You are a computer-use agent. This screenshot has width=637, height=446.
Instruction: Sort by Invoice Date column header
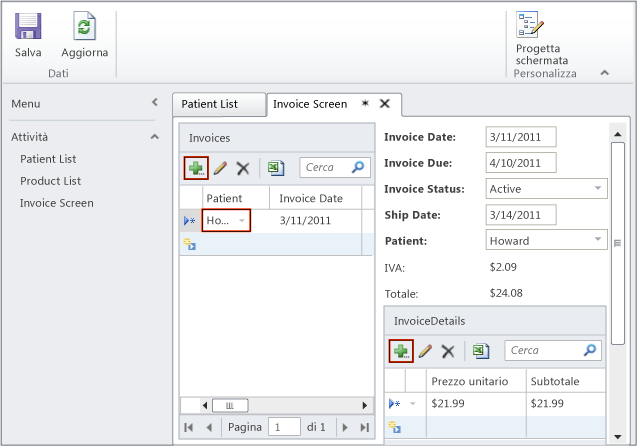click(x=315, y=198)
